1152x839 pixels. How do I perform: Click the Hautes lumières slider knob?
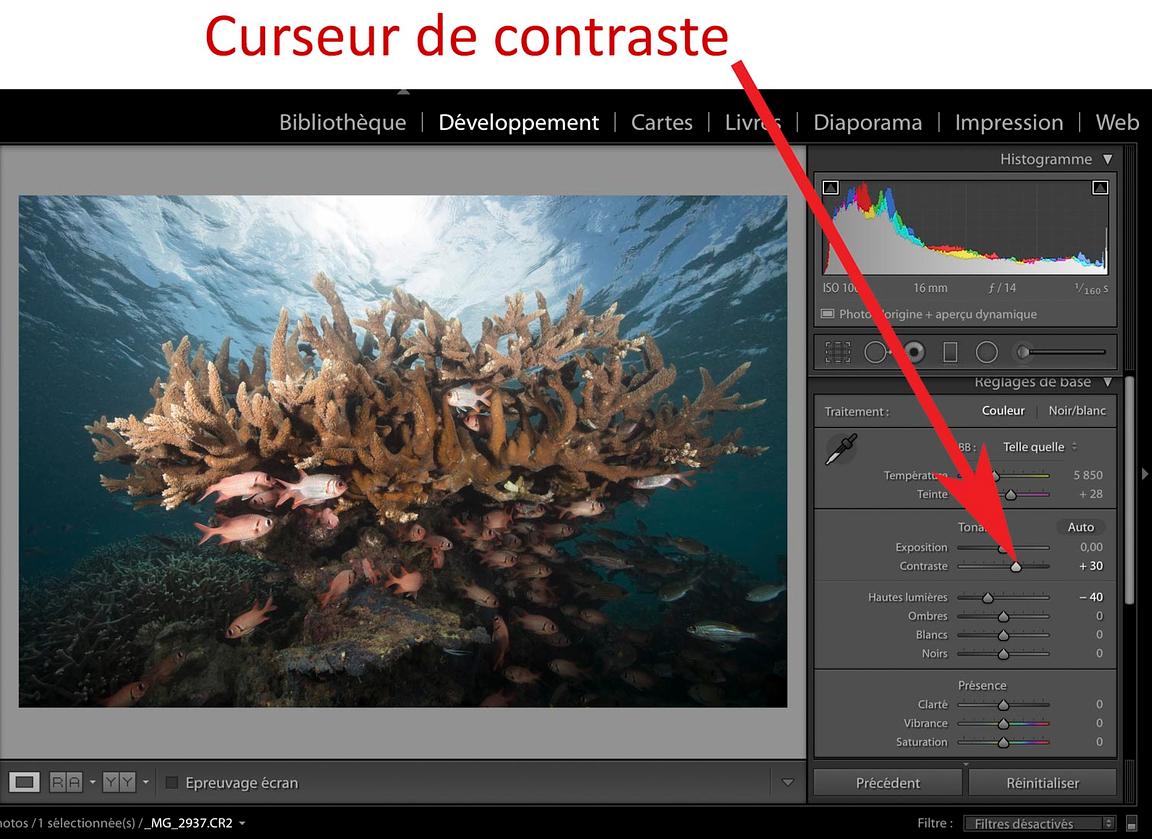pos(988,598)
